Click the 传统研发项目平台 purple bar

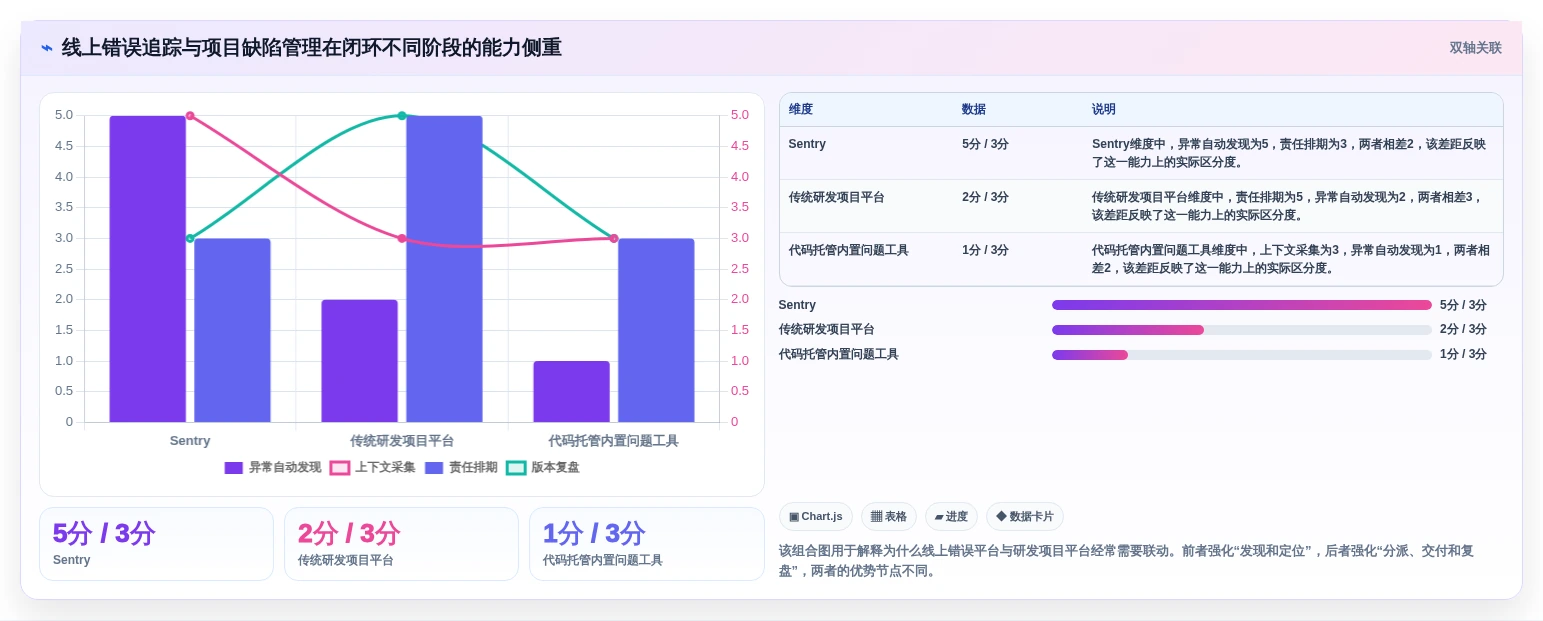pos(359,361)
